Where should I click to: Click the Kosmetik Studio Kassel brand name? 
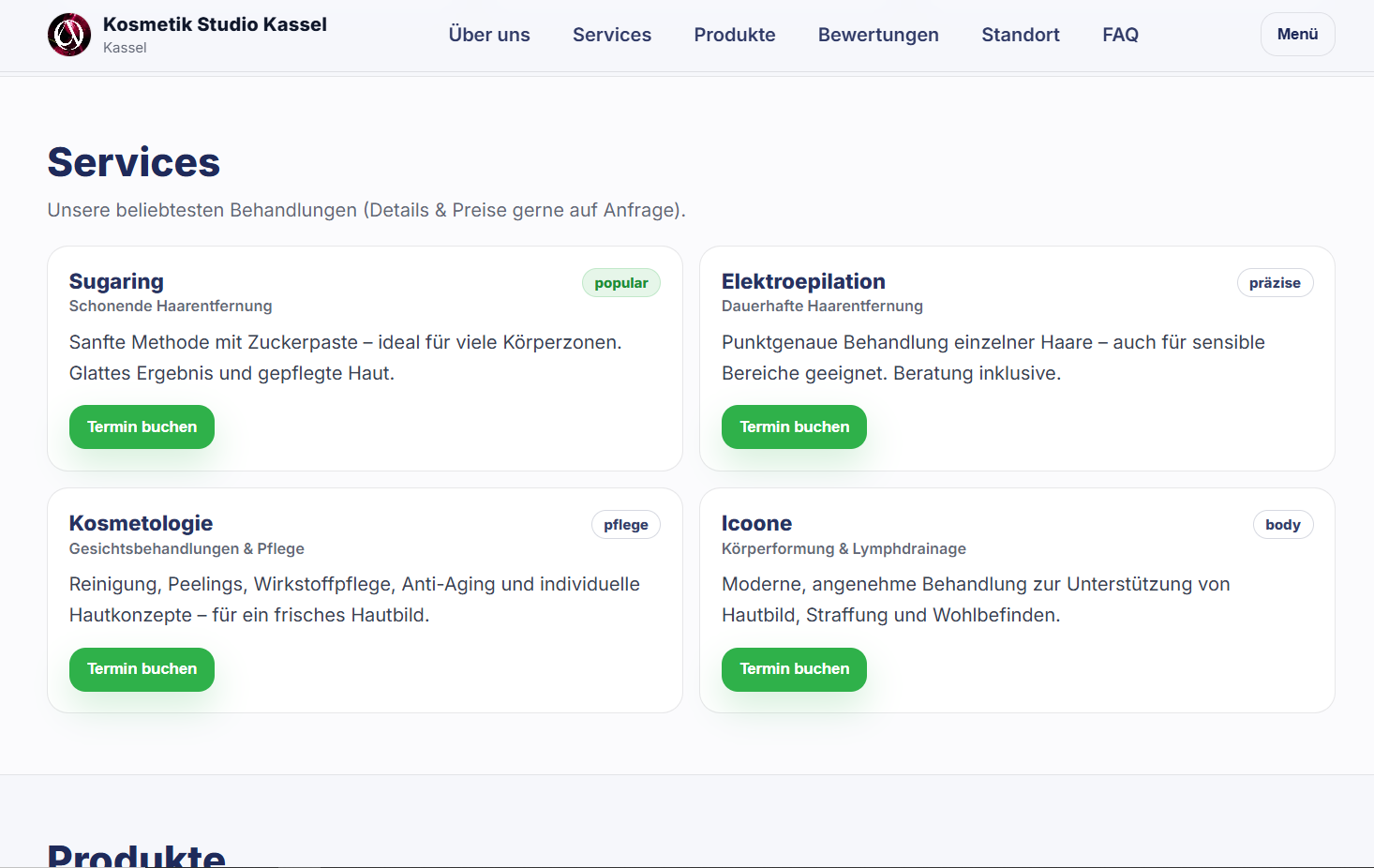point(215,24)
